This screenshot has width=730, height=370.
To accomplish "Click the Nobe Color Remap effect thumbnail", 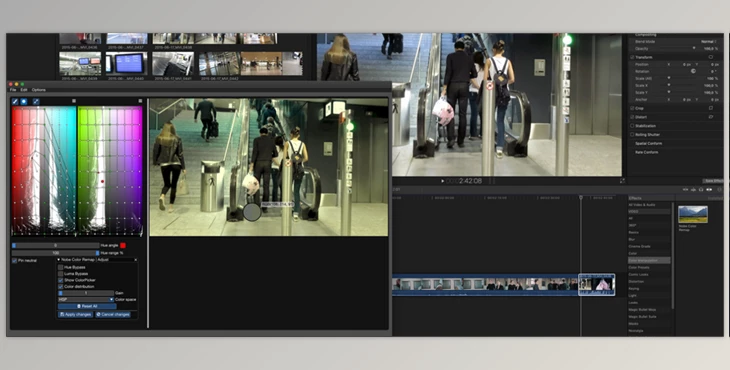I will point(693,215).
